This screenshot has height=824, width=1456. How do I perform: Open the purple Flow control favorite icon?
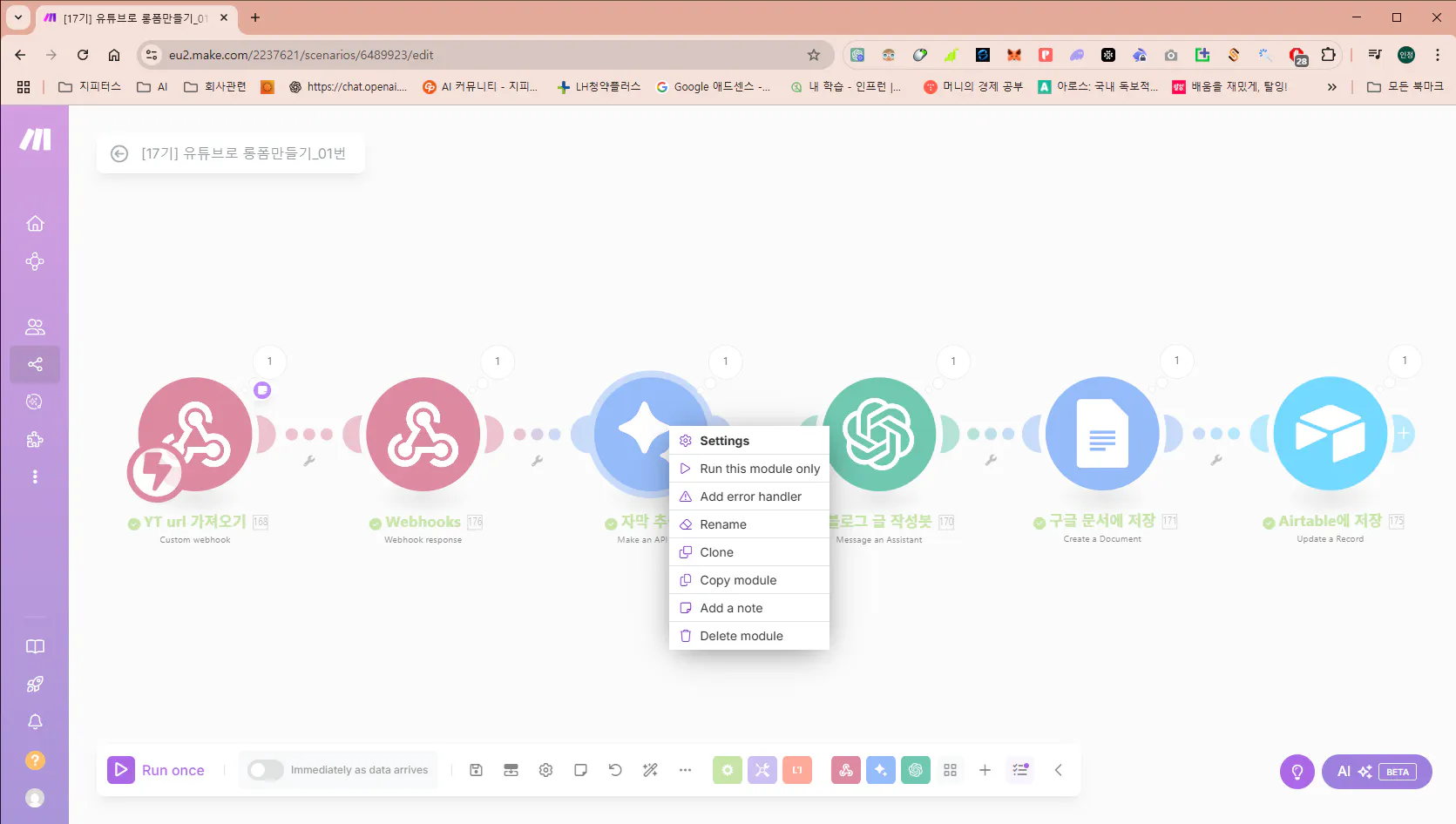pos(762,770)
